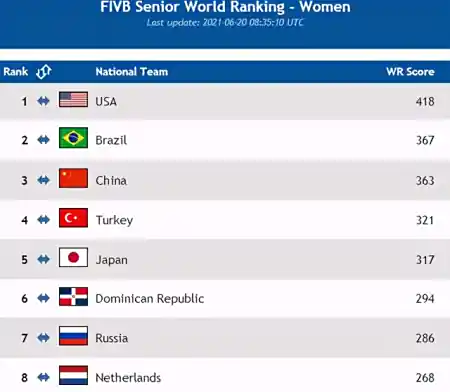The image size is (450, 392).
Task: Sort by the National Team column header
Action: (132, 72)
